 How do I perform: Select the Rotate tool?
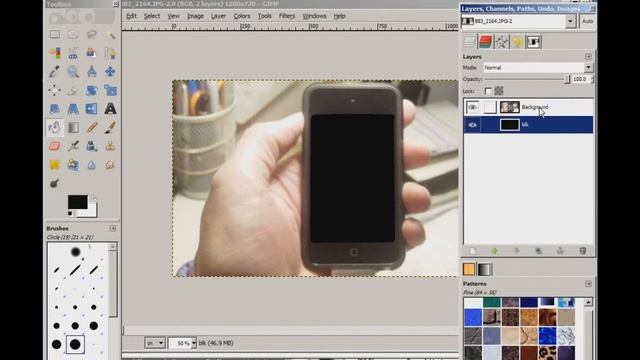click(91, 90)
